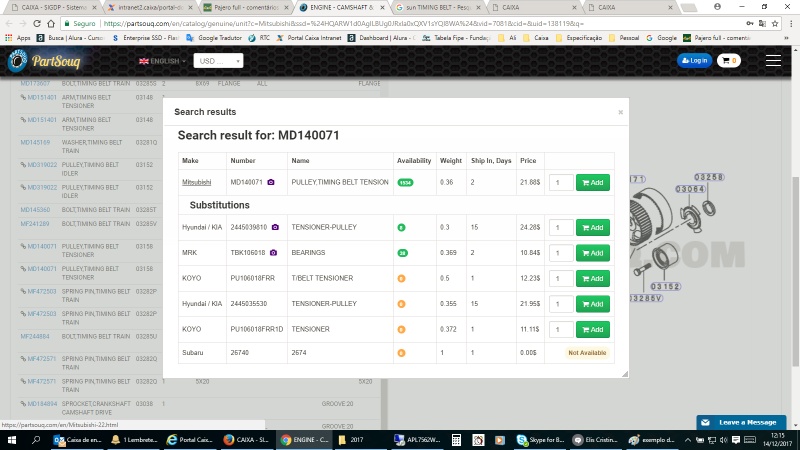Open Chrome menu three dots

(790, 23)
